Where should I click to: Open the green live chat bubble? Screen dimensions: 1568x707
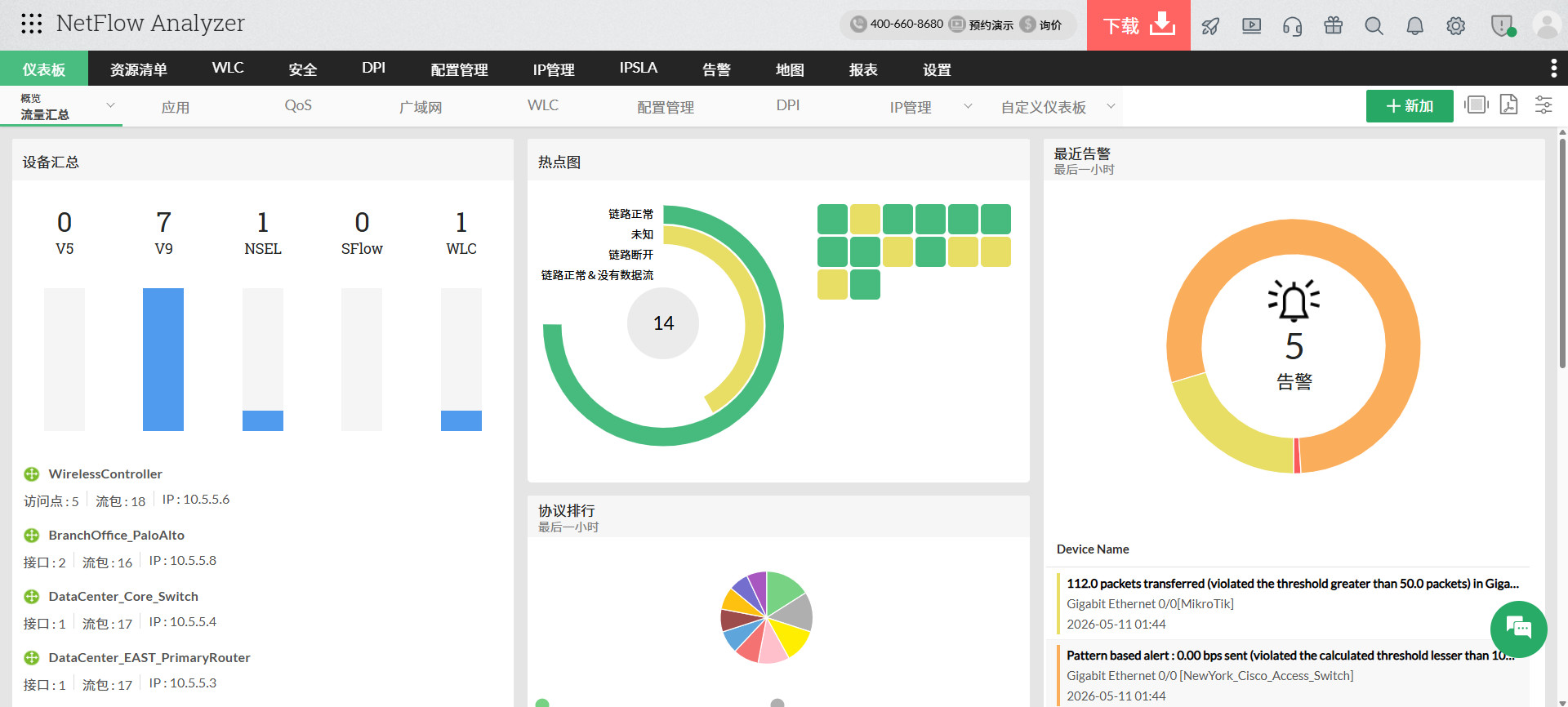[1518, 629]
